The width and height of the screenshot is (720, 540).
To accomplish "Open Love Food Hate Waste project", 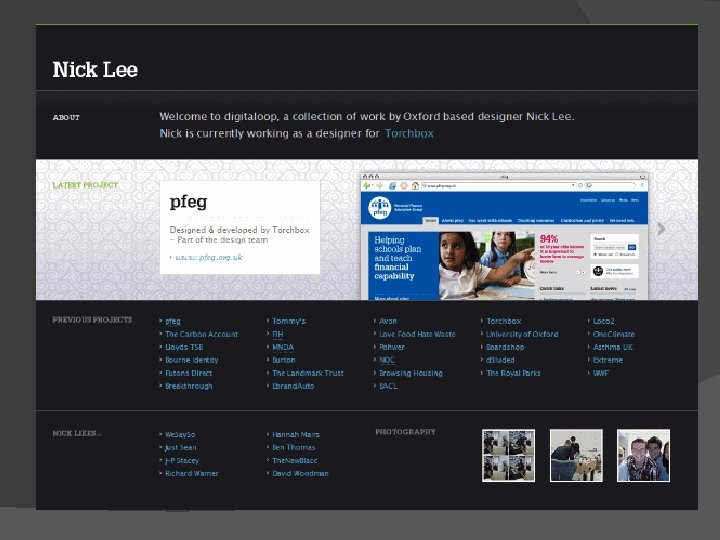I will tap(417, 334).
